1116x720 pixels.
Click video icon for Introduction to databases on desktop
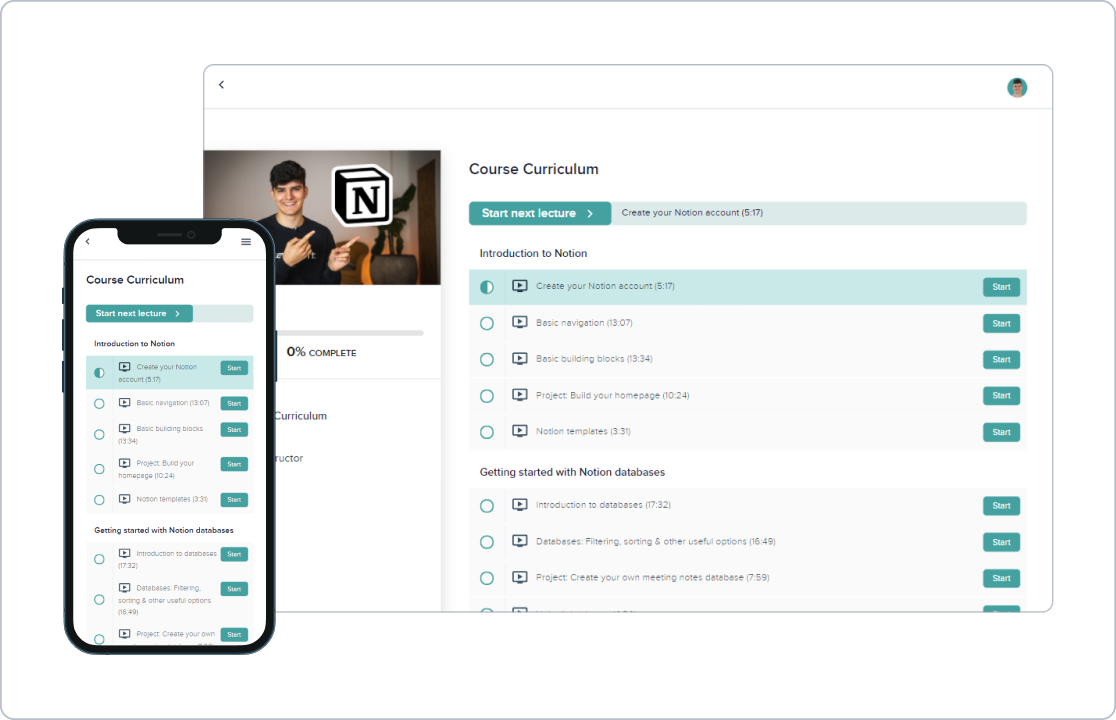520,504
